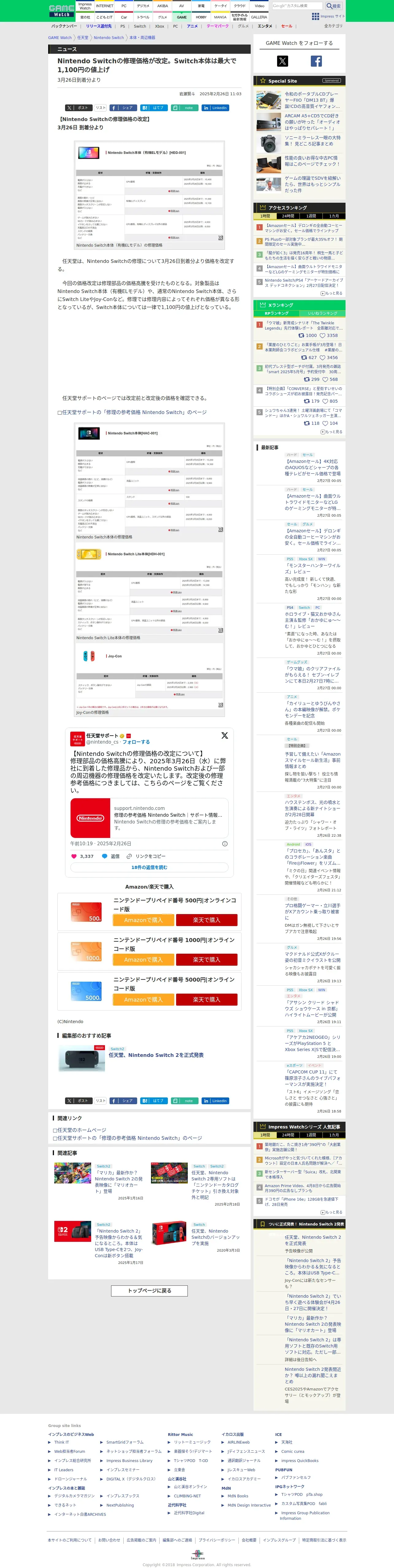The width and height of the screenshot is (394, 1568).
Task: Open X logo on embedded tweet
Action: (224, 735)
